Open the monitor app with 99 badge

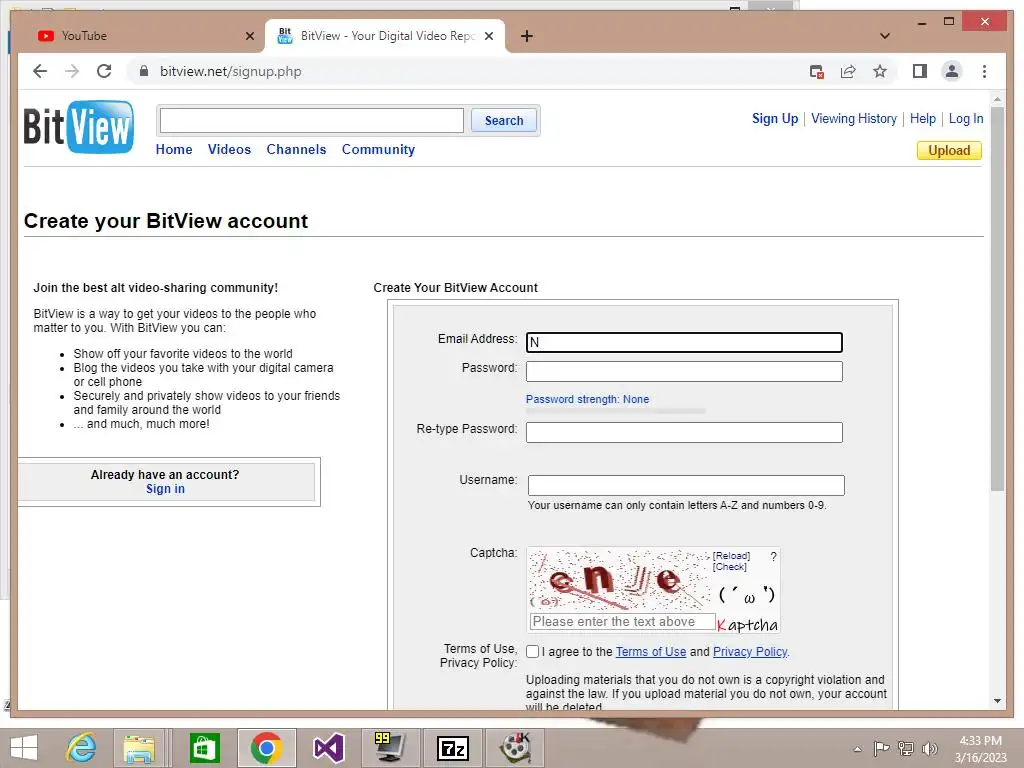click(390, 748)
